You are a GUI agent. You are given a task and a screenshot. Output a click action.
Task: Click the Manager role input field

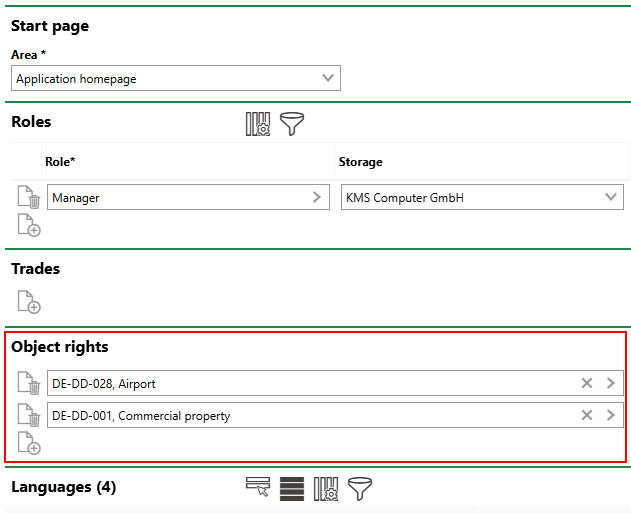175,197
